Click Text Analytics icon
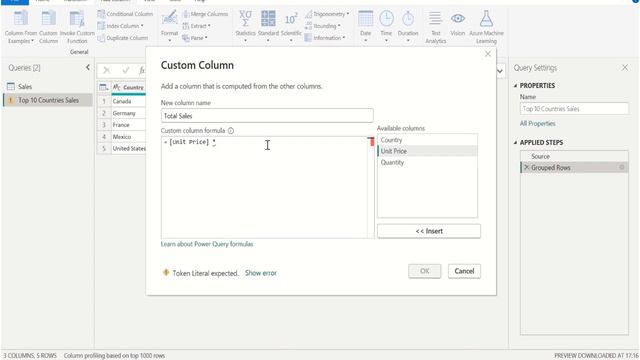640x360 pixels. click(436, 18)
